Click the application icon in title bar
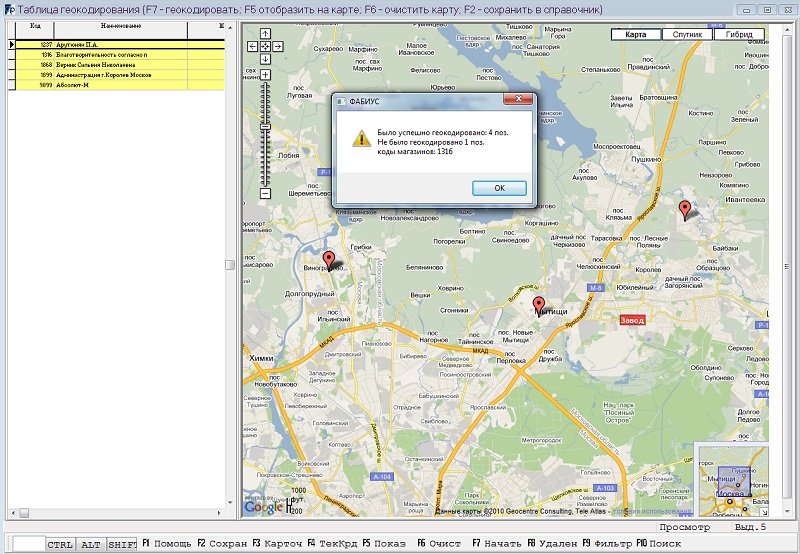Viewport: 800px width, 554px height. tap(10, 10)
